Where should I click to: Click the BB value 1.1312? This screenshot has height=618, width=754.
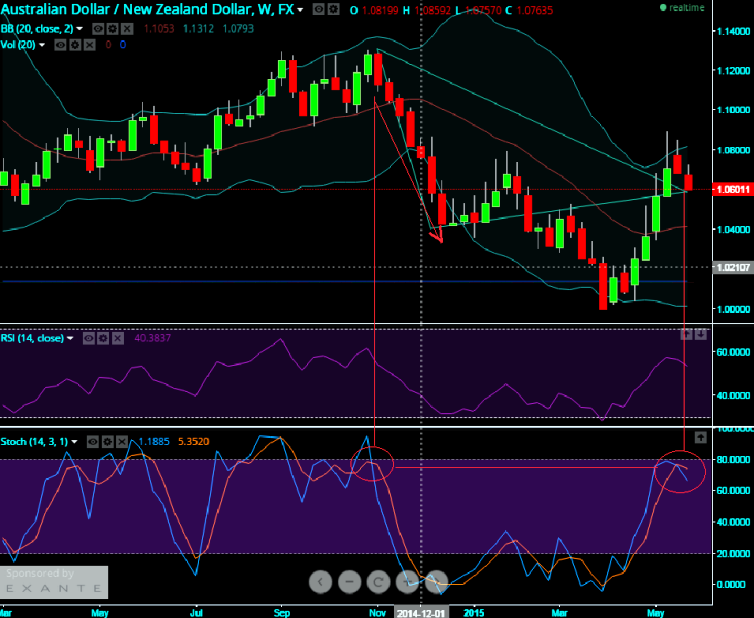(x=198, y=29)
